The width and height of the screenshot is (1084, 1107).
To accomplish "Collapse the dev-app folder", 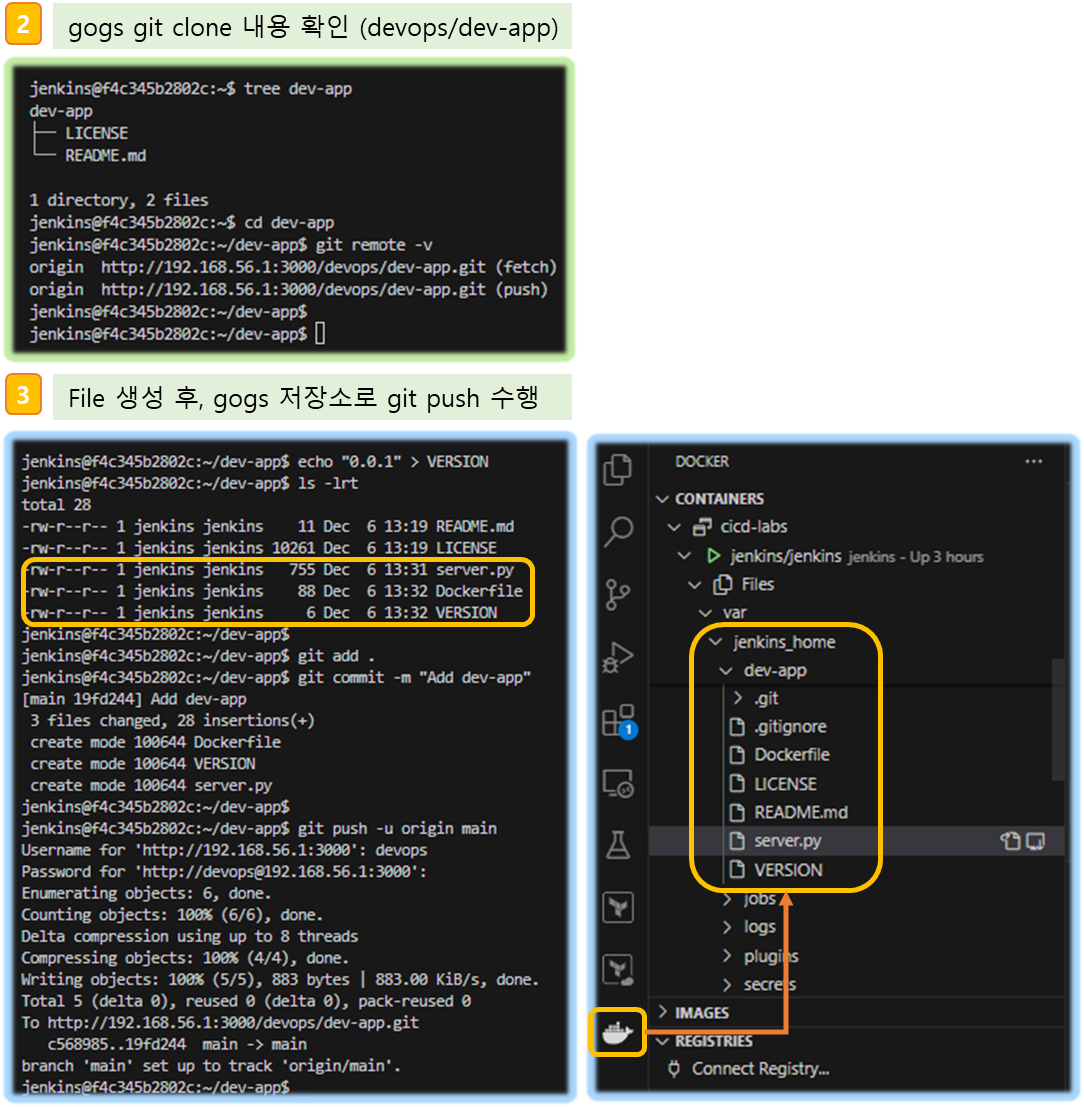I will 726,671.
